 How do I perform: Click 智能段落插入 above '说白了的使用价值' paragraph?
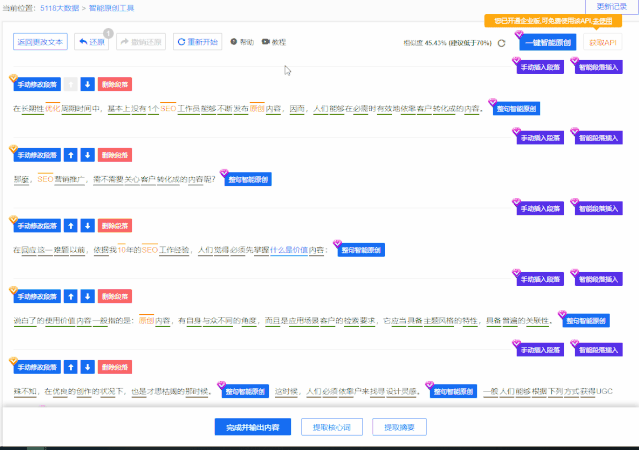(599, 279)
